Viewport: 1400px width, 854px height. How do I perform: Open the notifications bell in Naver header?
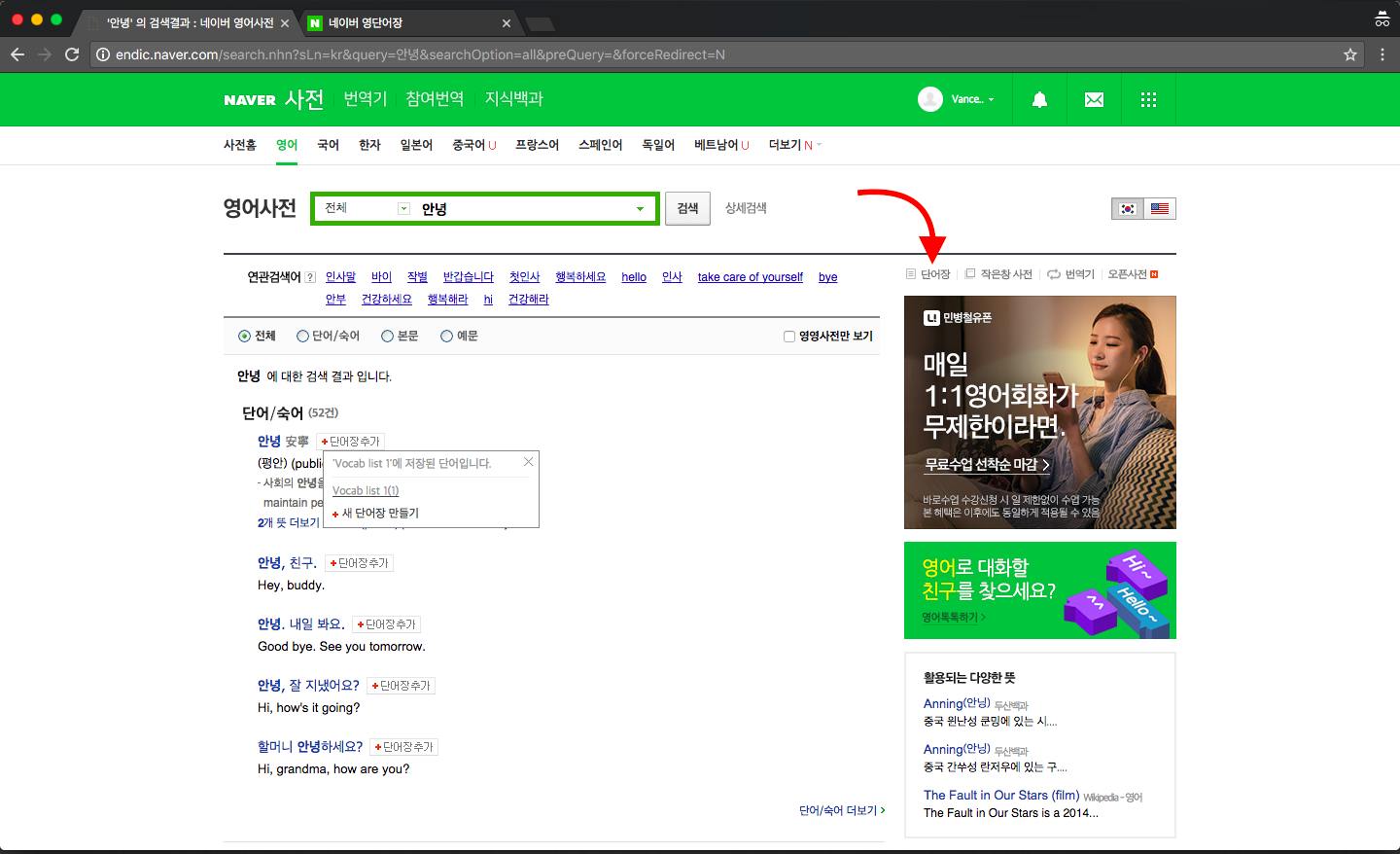[x=1039, y=99]
